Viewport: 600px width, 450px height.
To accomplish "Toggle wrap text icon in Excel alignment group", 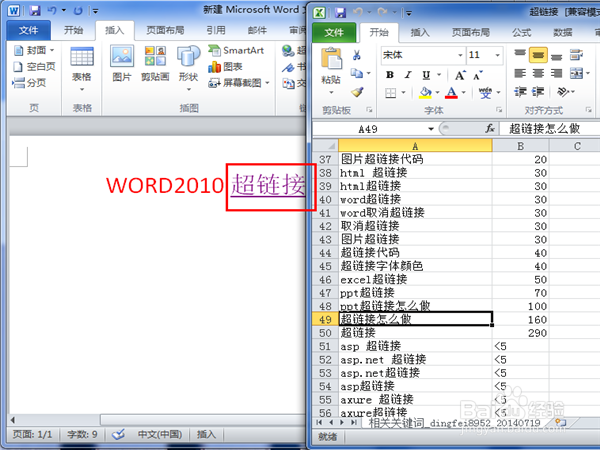I will coord(576,55).
